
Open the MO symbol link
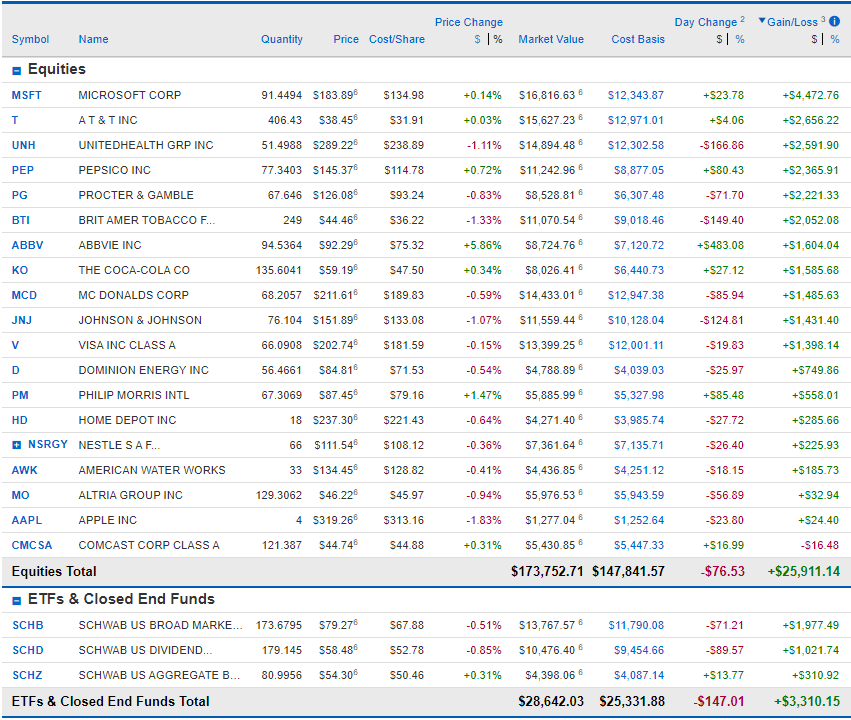click(21, 495)
